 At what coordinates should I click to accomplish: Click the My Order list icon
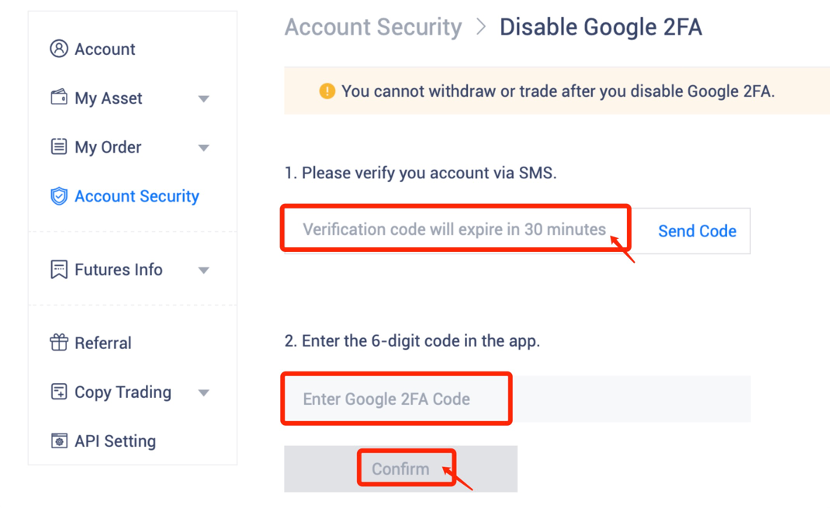pos(59,147)
